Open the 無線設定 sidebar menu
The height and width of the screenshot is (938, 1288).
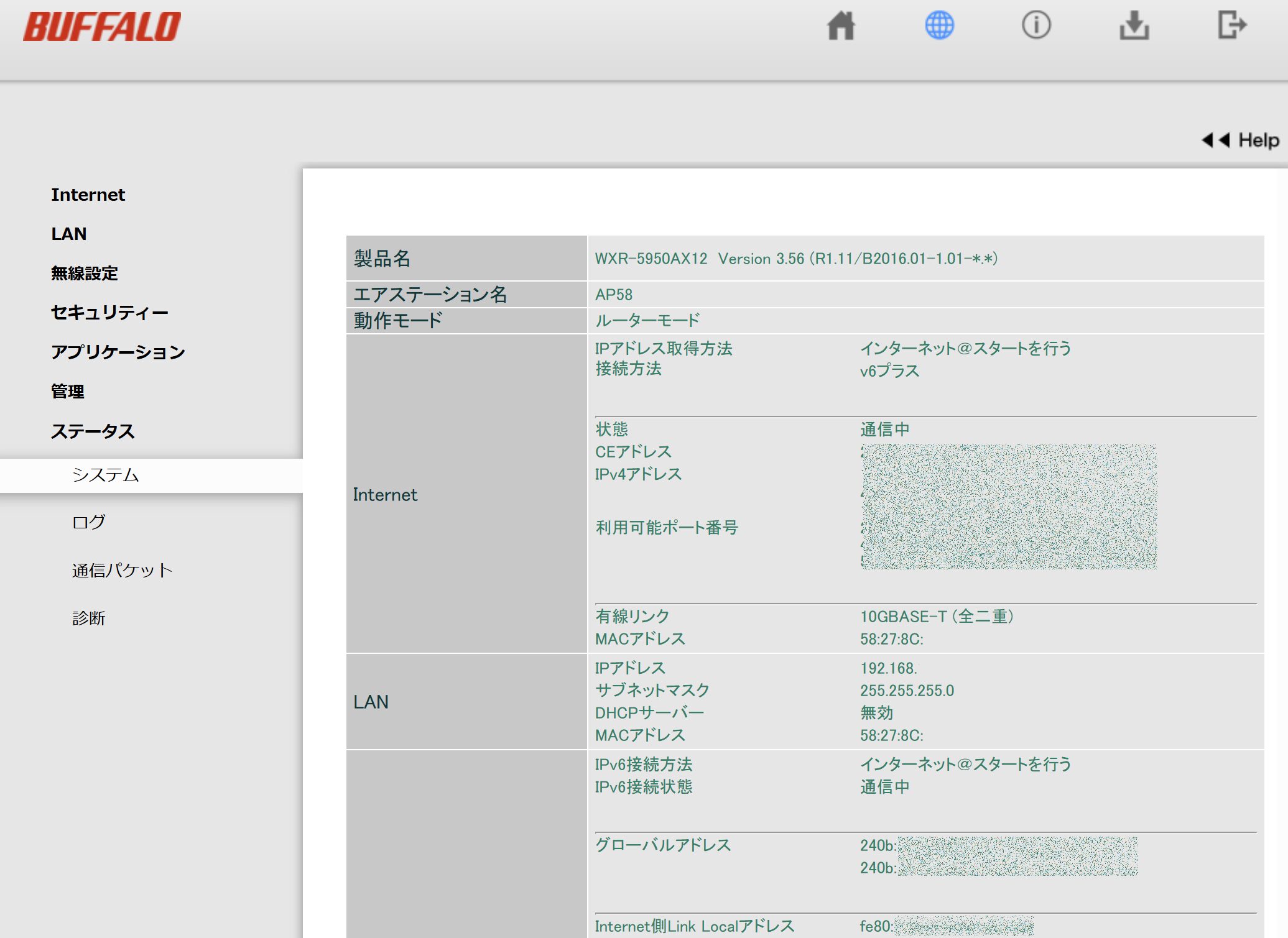click(85, 273)
